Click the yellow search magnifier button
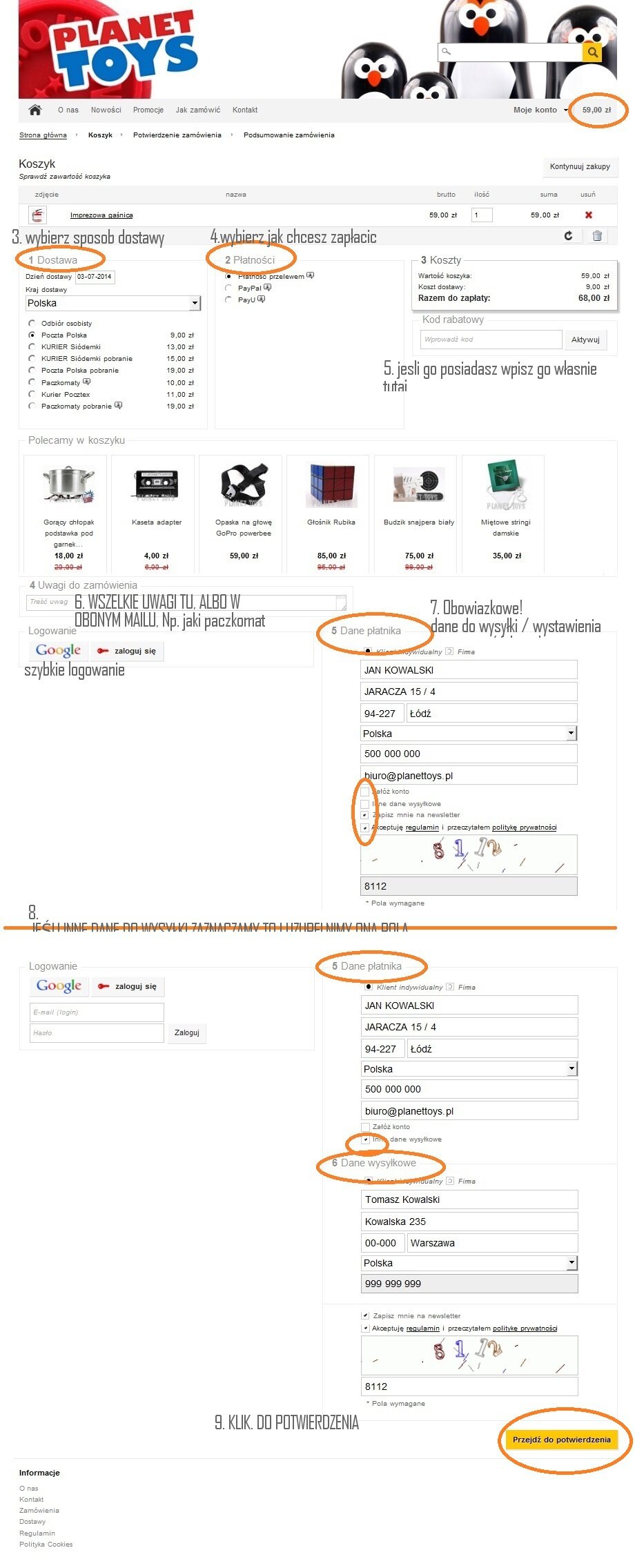 [x=592, y=52]
